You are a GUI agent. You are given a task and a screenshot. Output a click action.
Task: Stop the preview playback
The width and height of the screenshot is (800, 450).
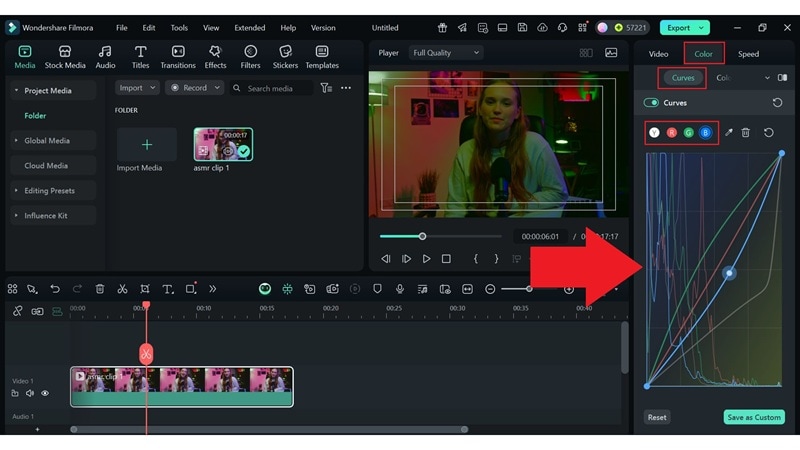pyautogui.click(x=446, y=259)
